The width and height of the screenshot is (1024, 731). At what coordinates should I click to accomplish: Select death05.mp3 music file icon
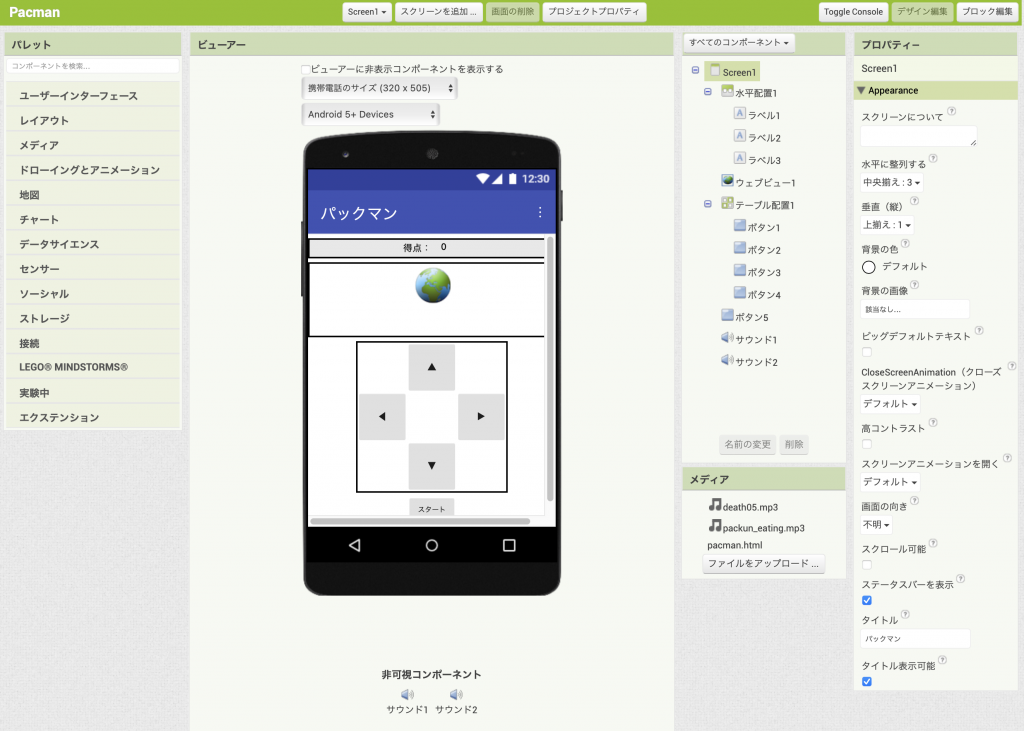pyautogui.click(x=715, y=506)
